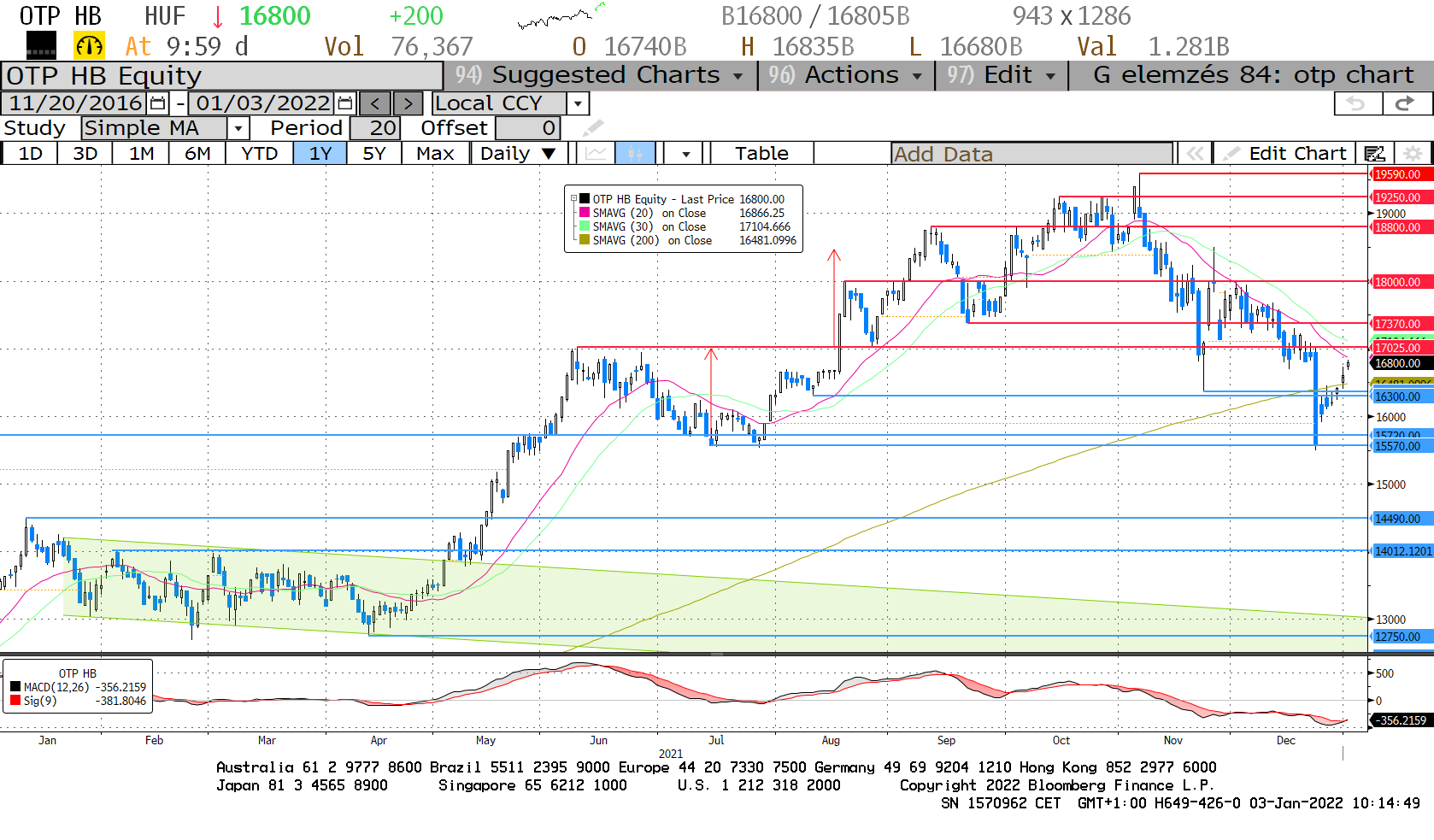This screenshot has width=1434, height=840.
Task: Select the 5Y time range tab
Action: click(x=374, y=154)
